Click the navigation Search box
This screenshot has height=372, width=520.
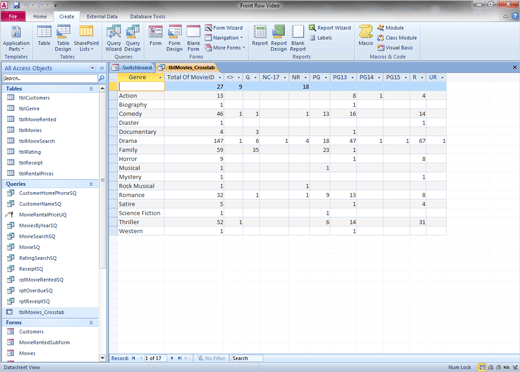tap(50, 78)
